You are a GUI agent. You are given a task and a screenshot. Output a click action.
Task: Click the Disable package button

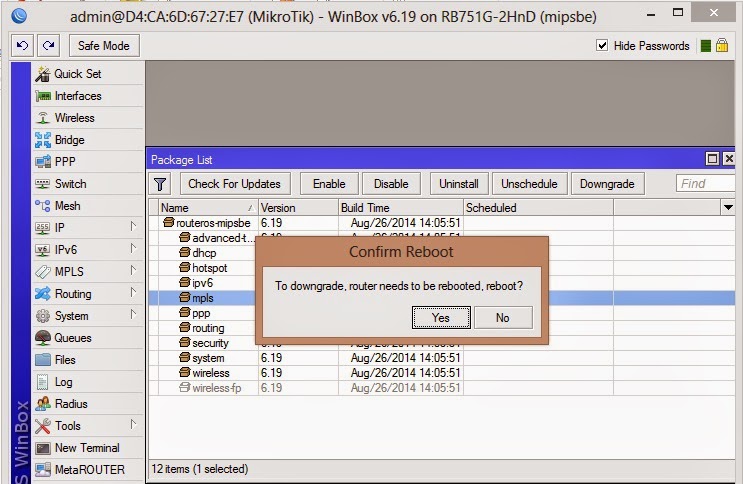tap(391, 184)
